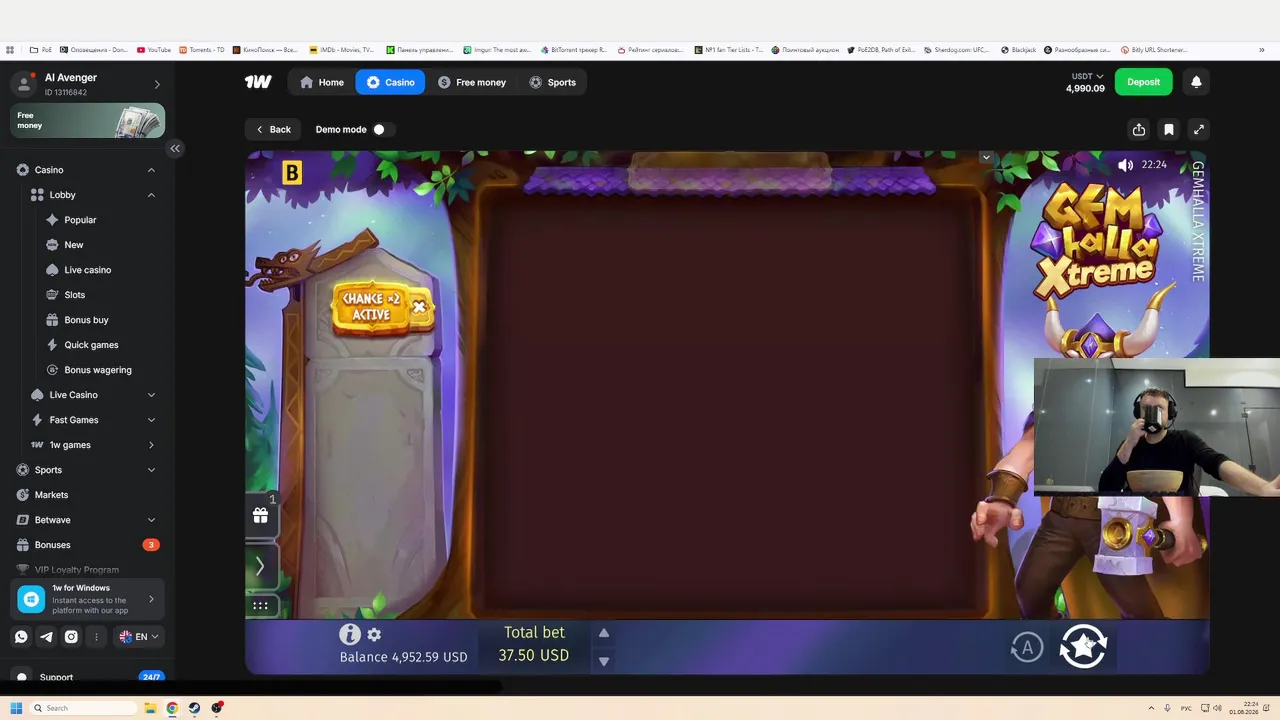Open the browser apps grid icon
Image resolution: width=1280 pixels, height=720 pixels.
pos(10,49)
